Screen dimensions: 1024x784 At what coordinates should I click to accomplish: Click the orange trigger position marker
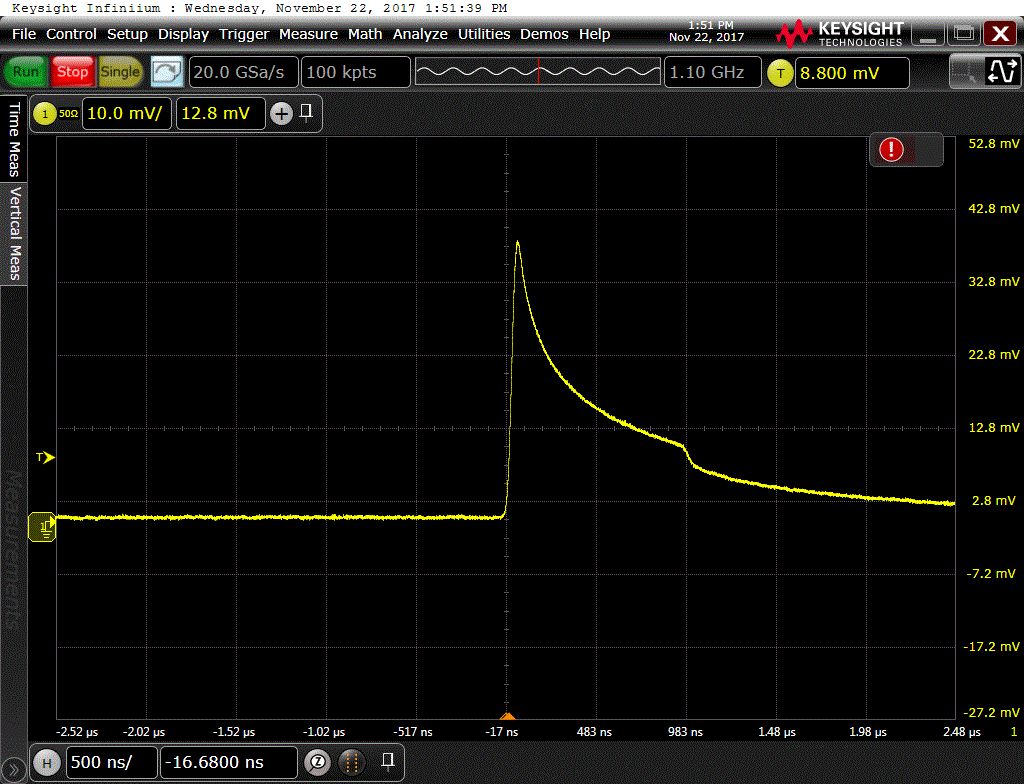tap(507, 716)
